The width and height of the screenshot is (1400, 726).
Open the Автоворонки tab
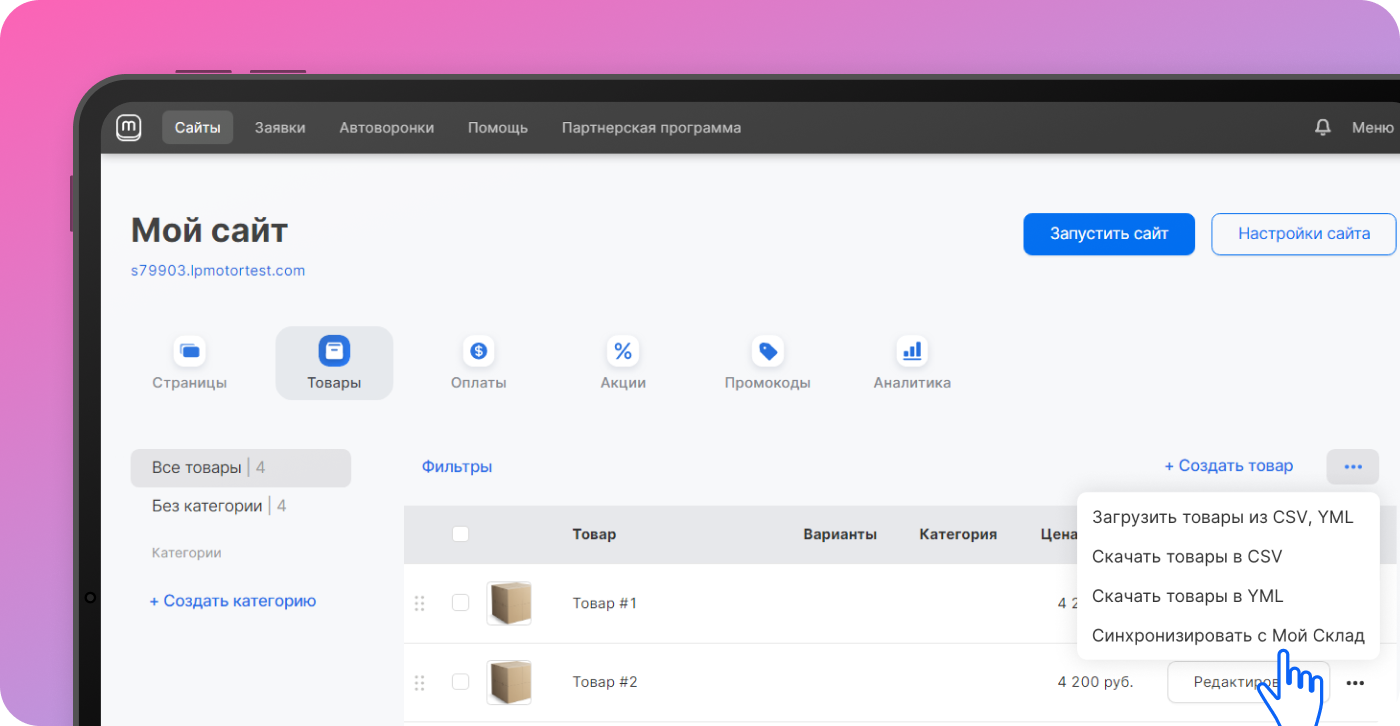pos(387,128)
